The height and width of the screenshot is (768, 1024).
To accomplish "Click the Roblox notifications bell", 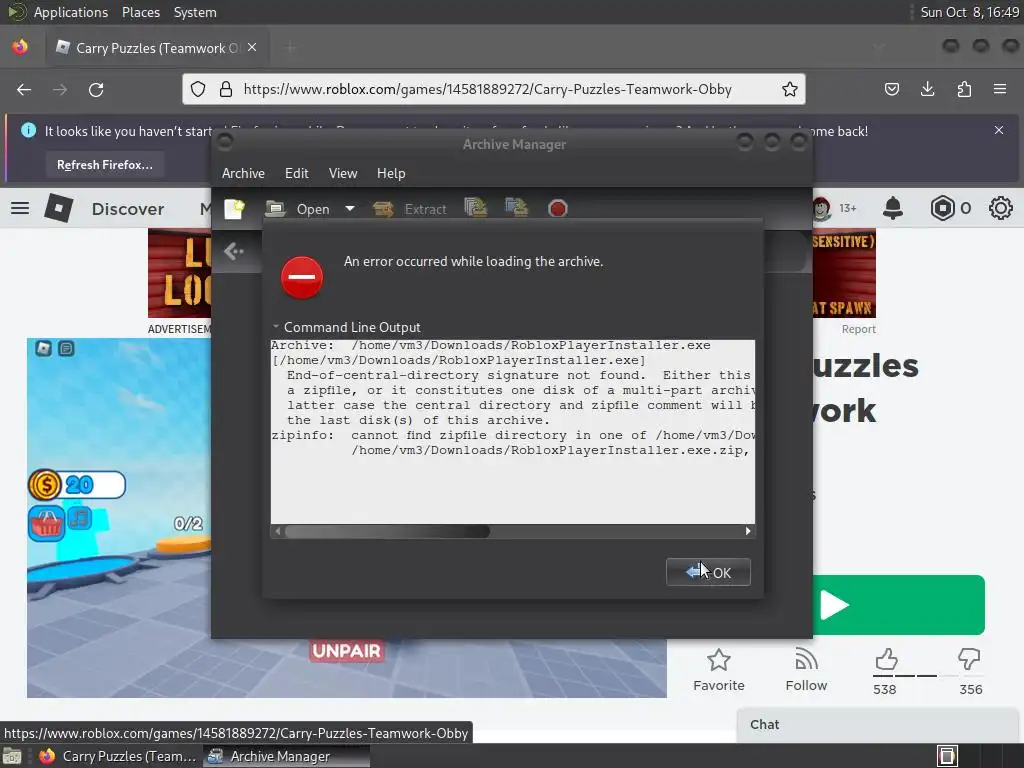I will pos(892,208).
